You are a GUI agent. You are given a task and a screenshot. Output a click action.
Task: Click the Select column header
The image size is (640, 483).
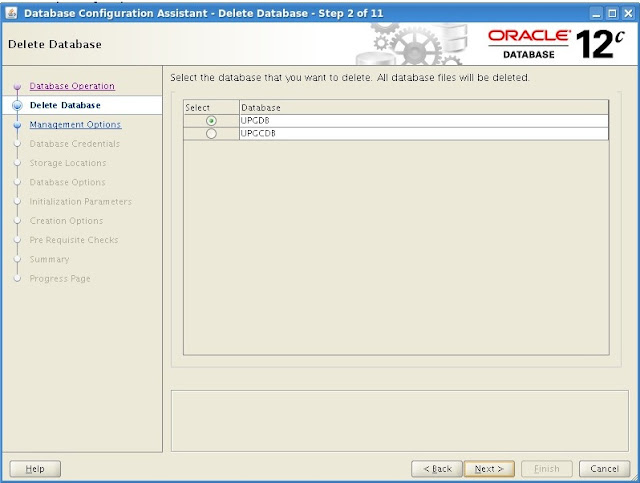click(x=211, y=107)
